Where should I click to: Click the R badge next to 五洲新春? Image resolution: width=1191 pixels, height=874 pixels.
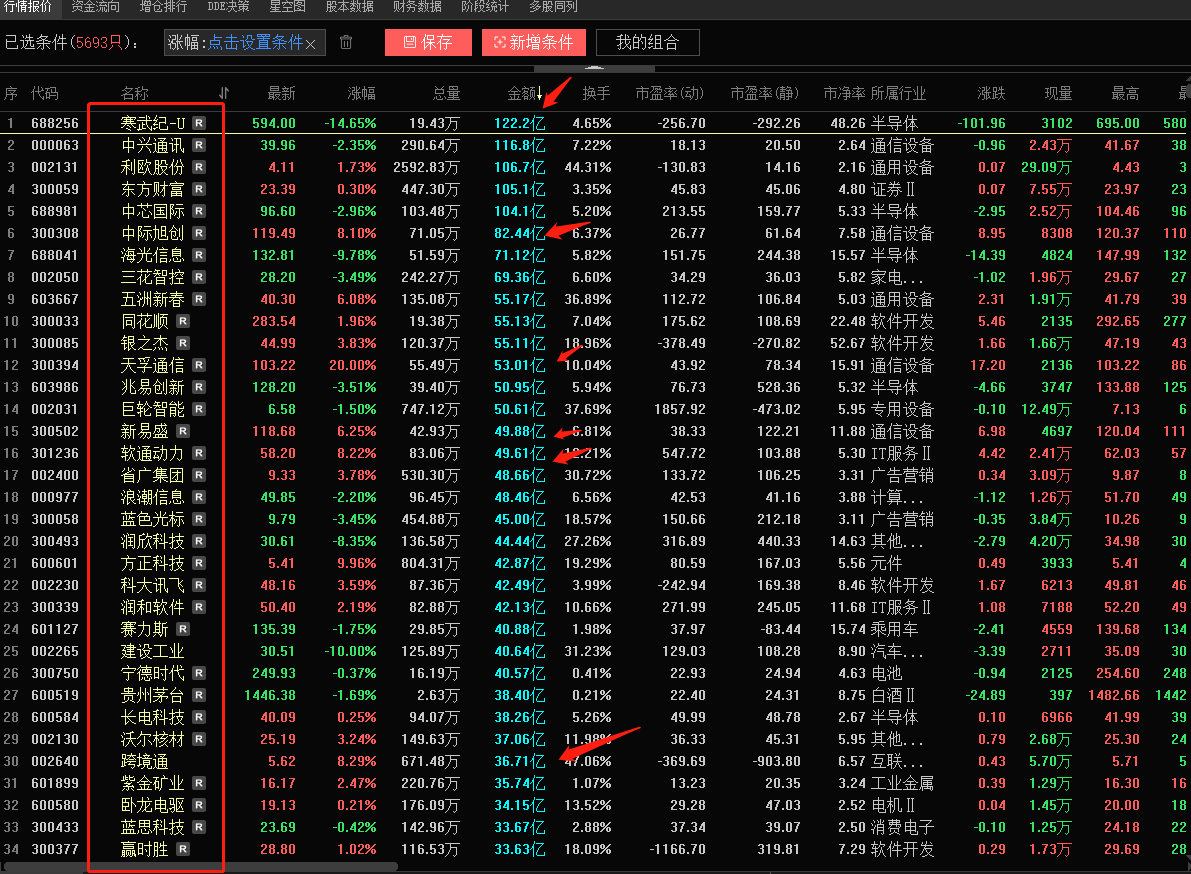198,299
